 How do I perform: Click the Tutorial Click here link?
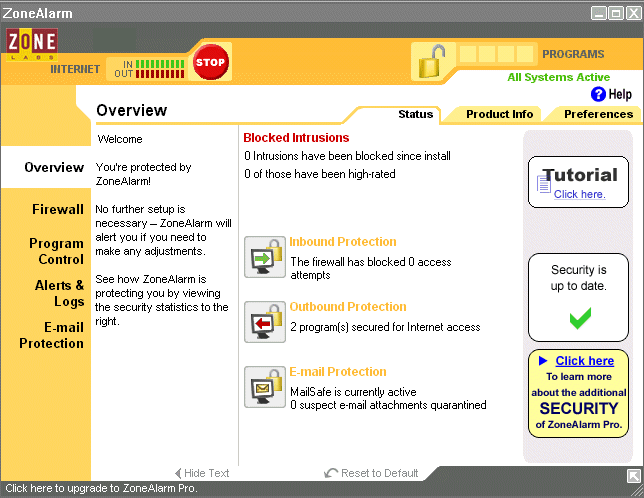pos(580,194)
